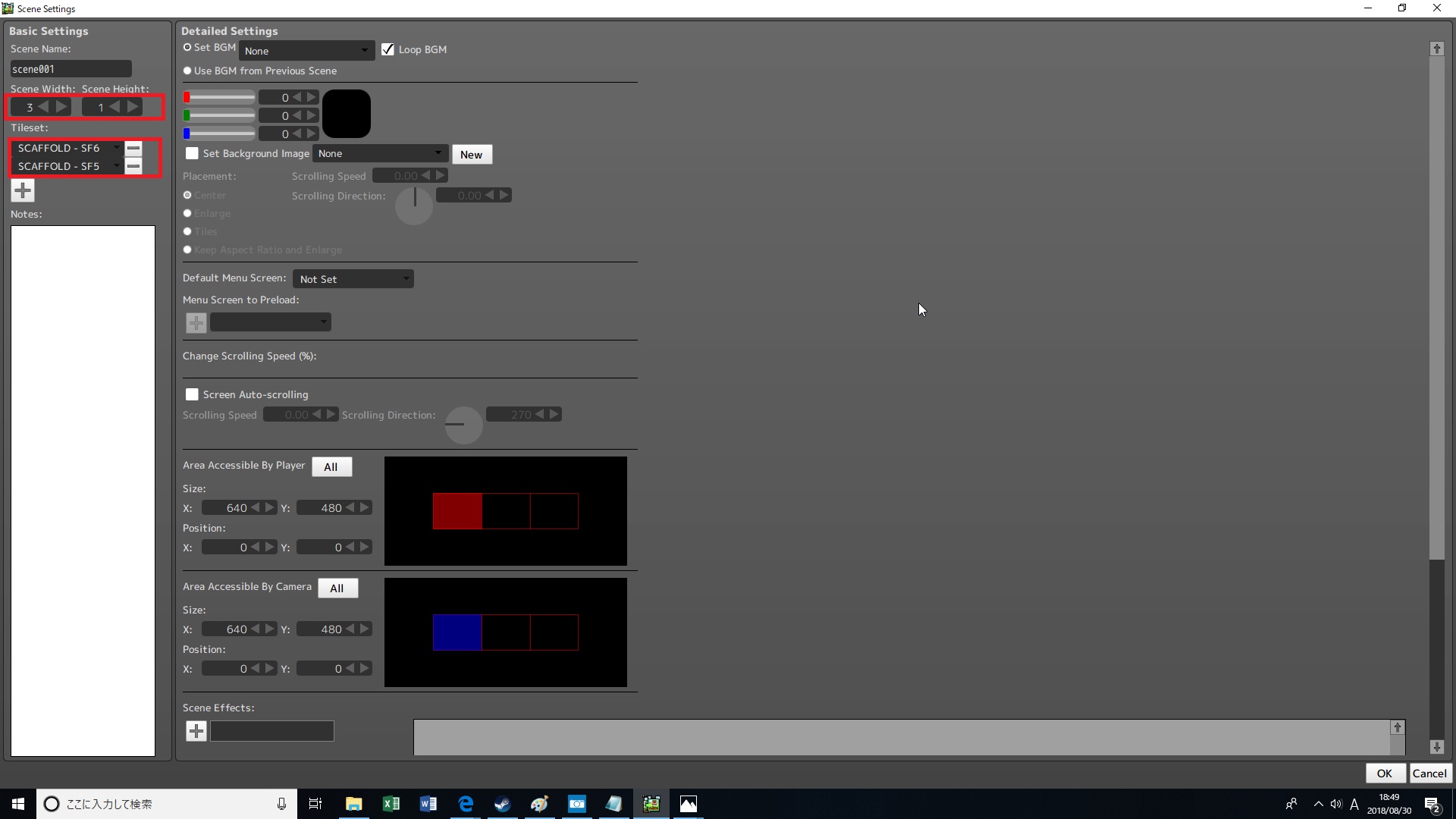Remove the SCAFFOLD - SF5 tileset
The image size is (1456, 819).
pos(133,166)
